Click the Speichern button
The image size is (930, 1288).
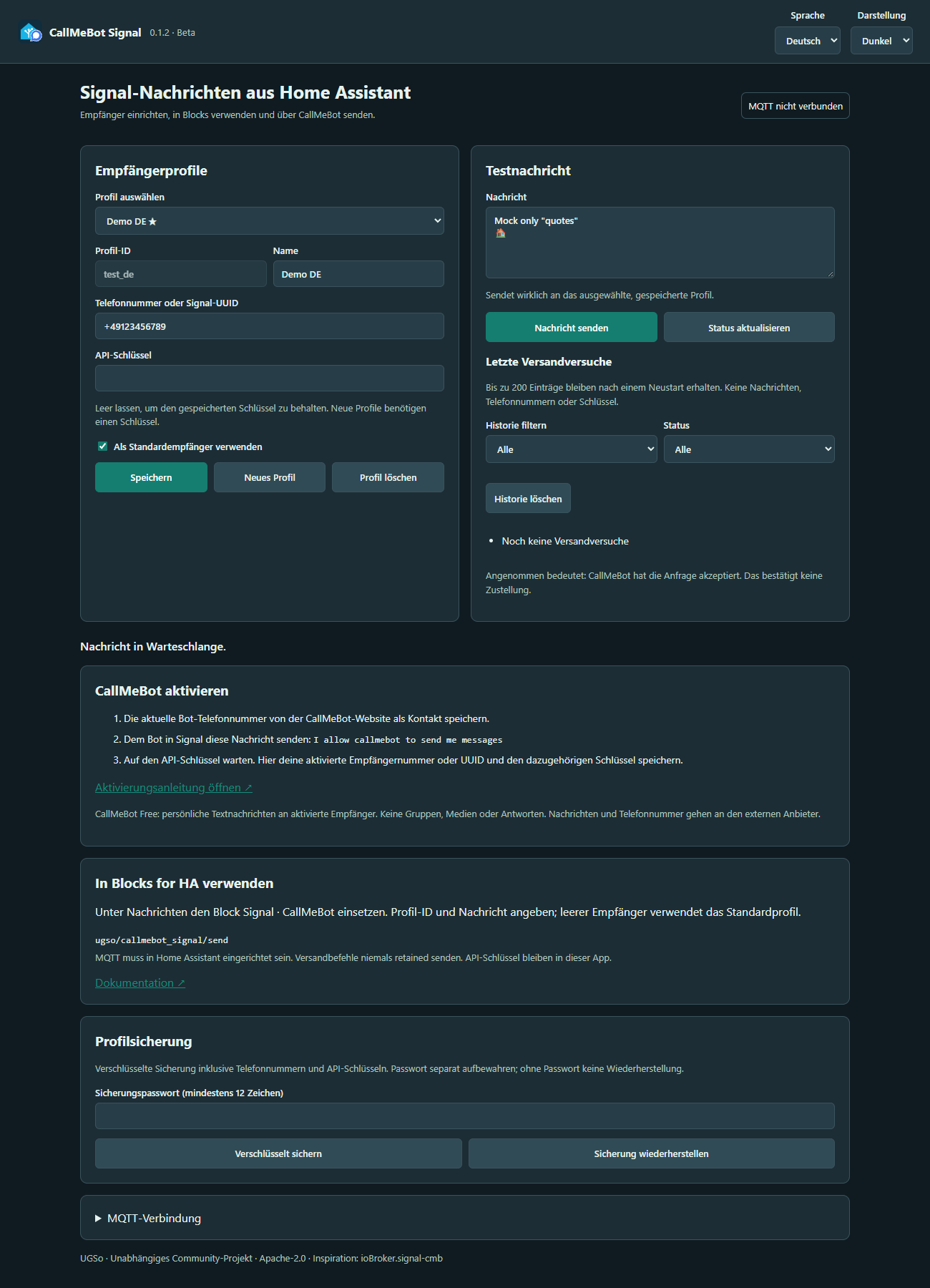click(x=151, y=477)
